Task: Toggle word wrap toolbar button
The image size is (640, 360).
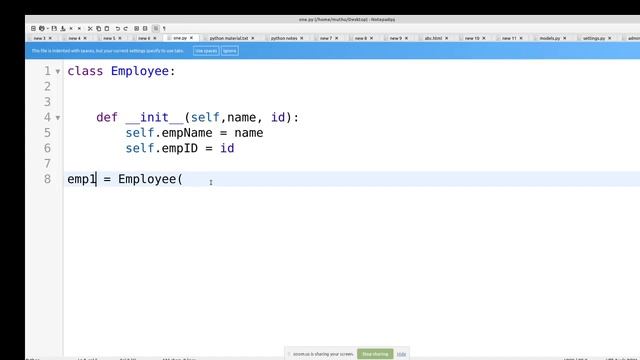Action: point(156,29)
